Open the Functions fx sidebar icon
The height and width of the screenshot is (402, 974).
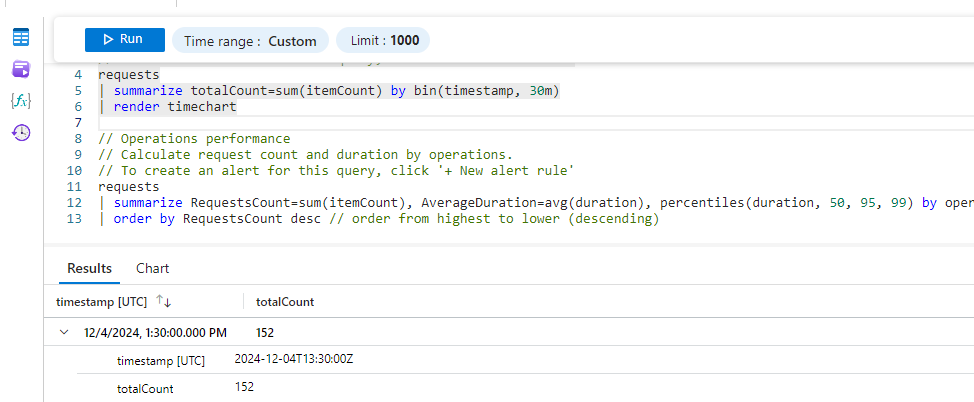(21, 101)
